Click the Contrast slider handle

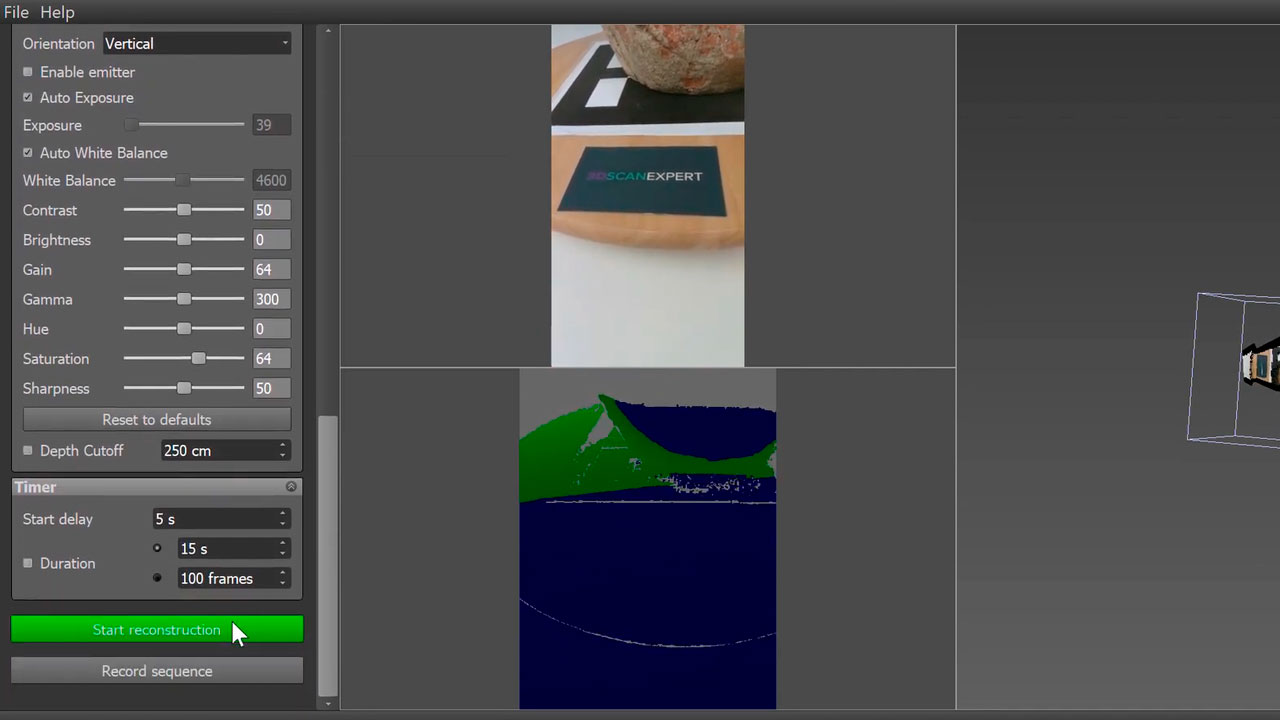click(184, 210)
